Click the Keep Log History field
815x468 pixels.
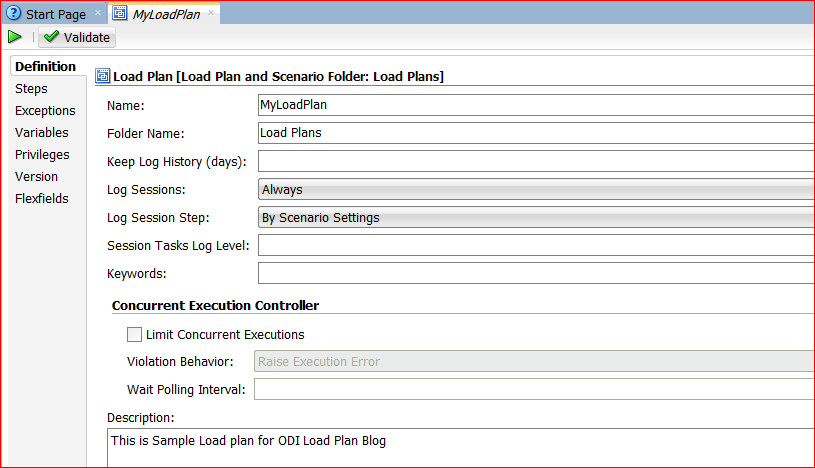pyautogui.click(x=536, y=161)
